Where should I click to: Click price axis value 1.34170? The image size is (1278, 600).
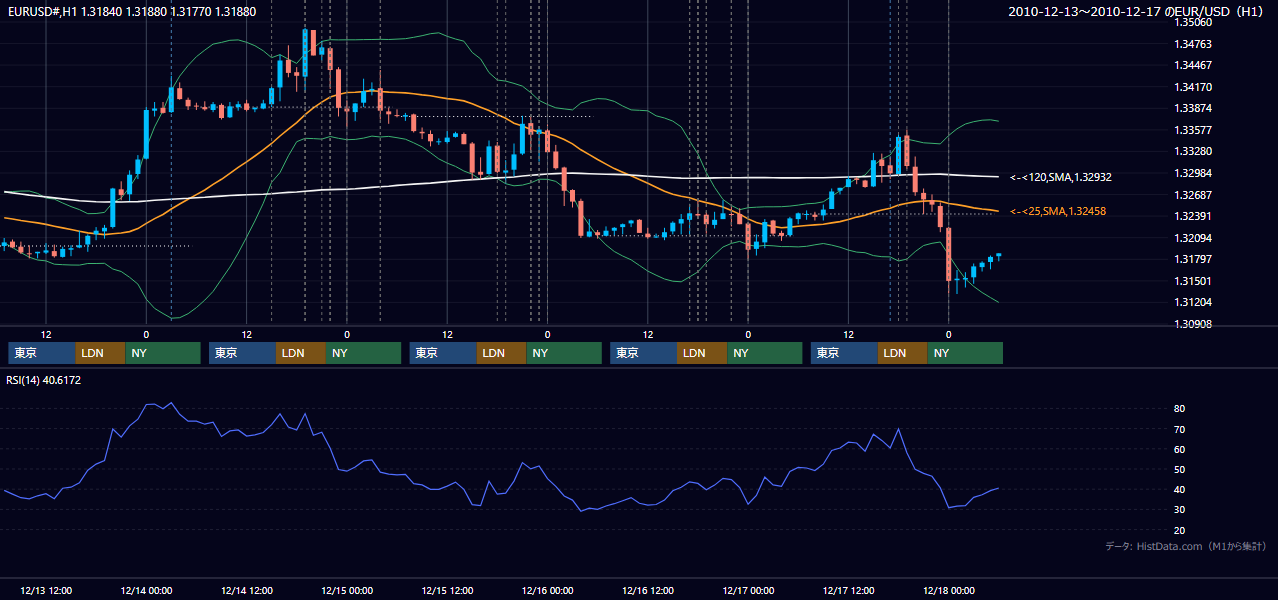(x=1193, y=87)
